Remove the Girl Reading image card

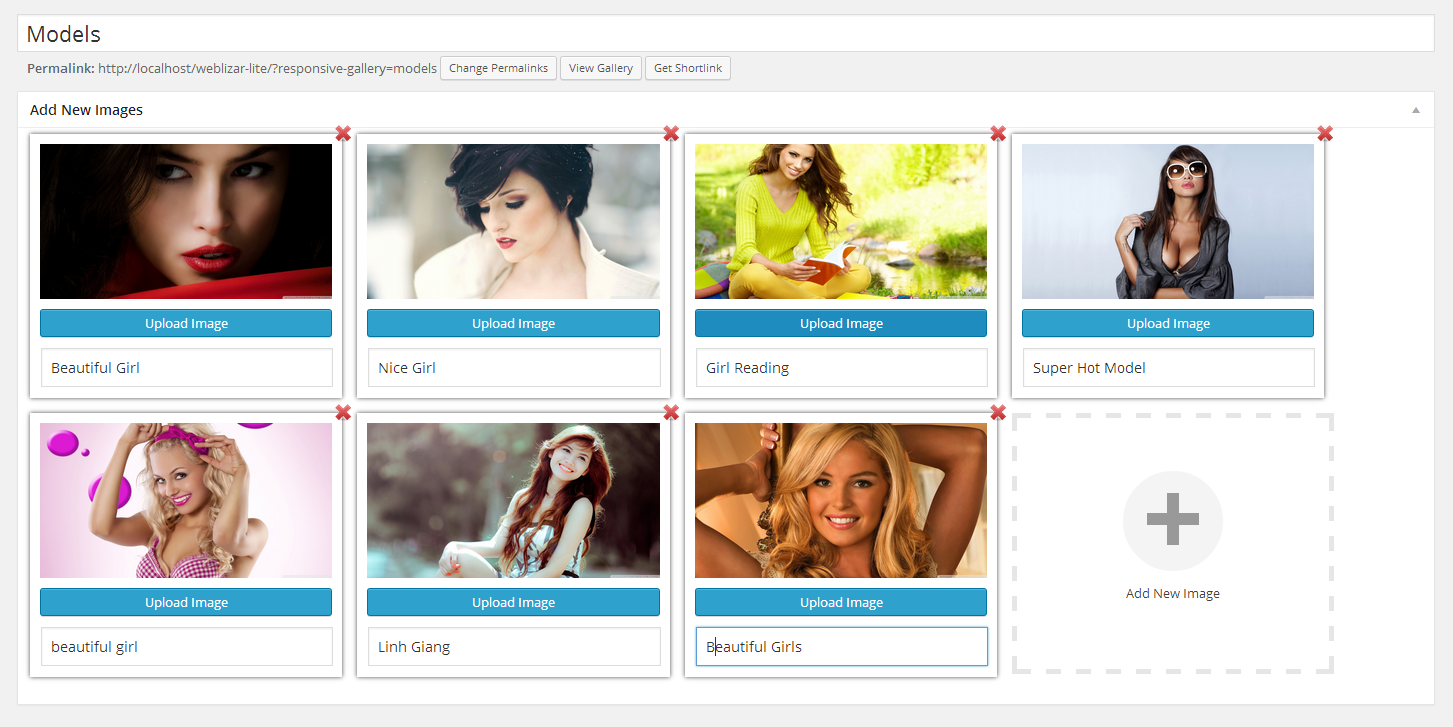[x=998, y=134]
